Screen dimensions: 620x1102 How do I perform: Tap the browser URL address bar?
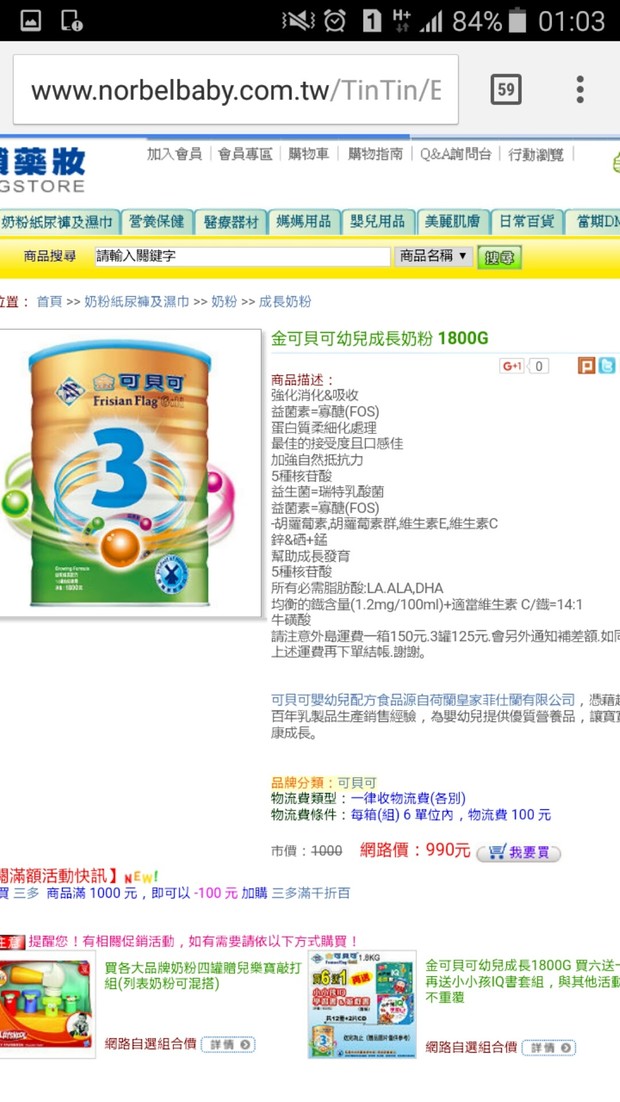point(235,90)
